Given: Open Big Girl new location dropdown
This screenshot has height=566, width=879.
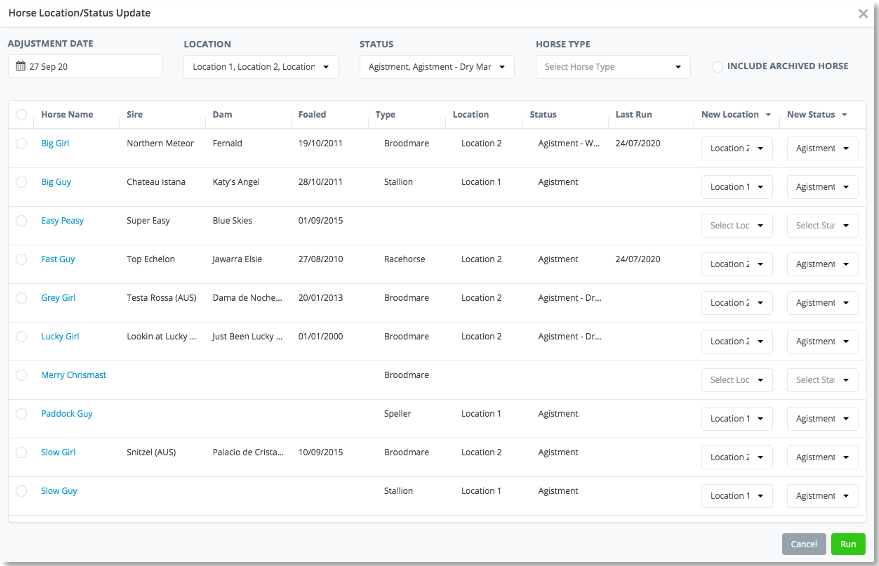Looking at the screenshot, I should 737,149.
